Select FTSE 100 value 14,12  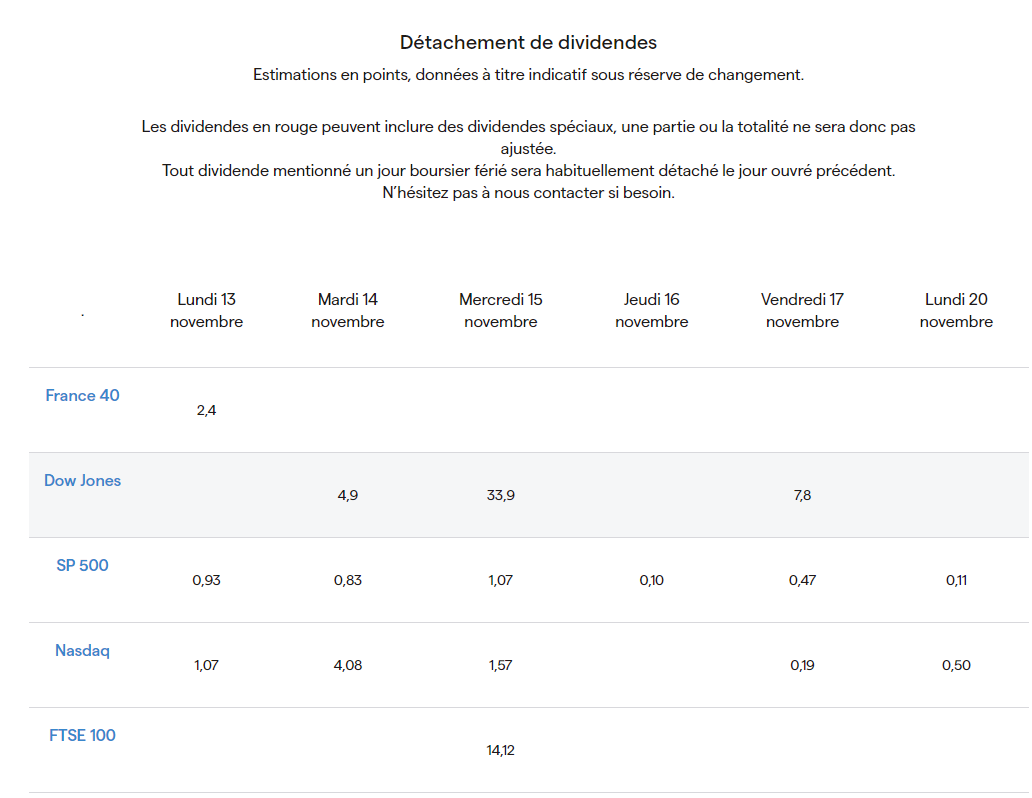click(x=501, y=750)
